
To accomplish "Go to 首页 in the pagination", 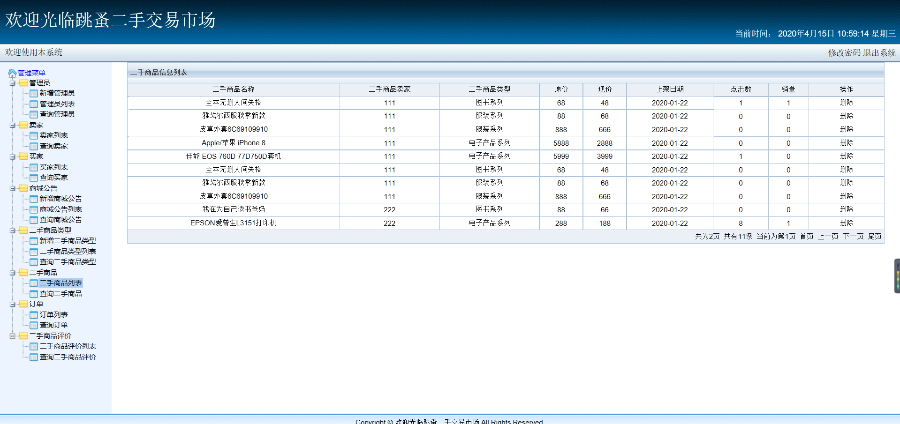I will point(806,236).
